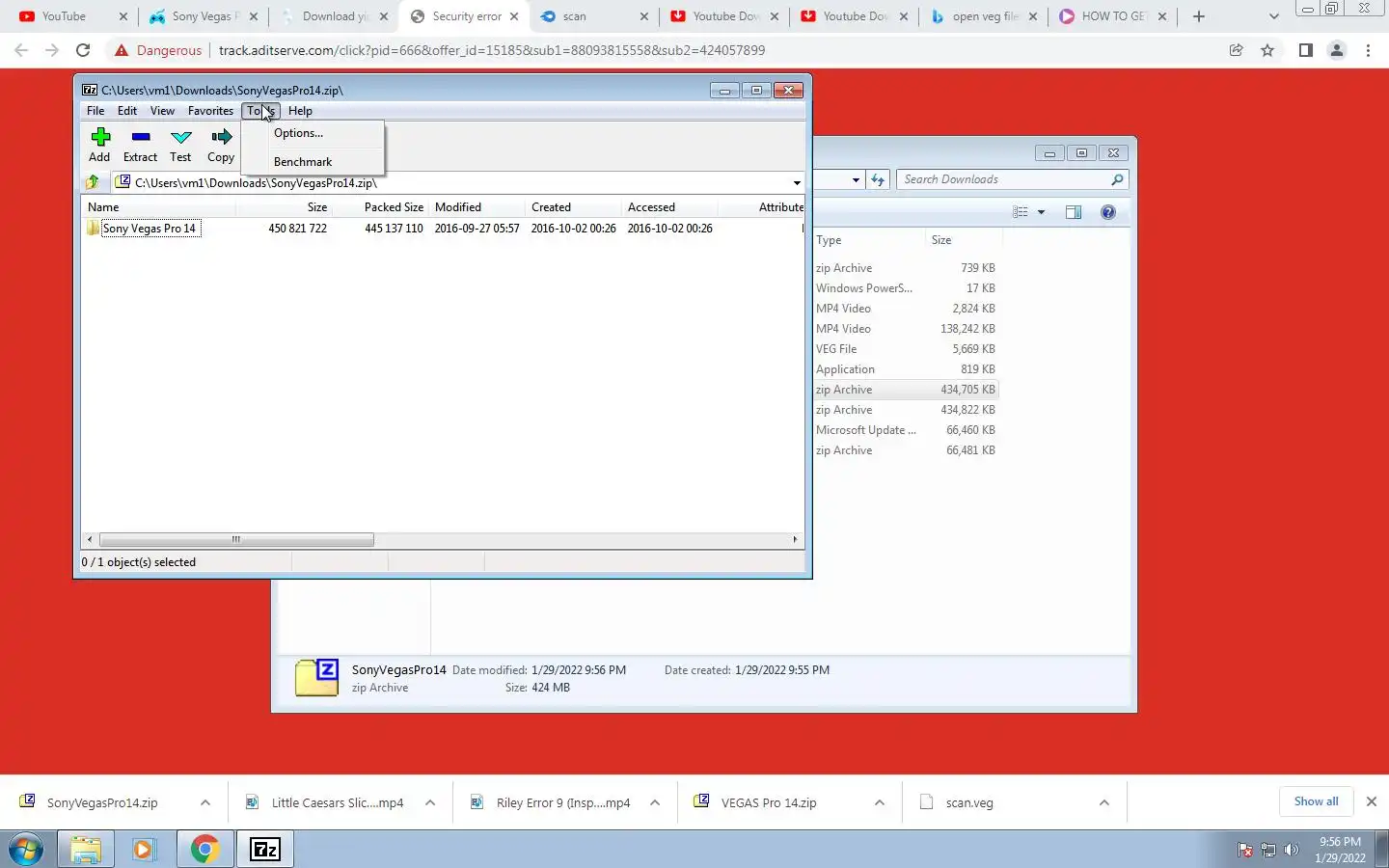Image resolution: width=1389 pixels, height=868 pixels.
Task: Click the volume icon in system tray
Action: 1292,850
